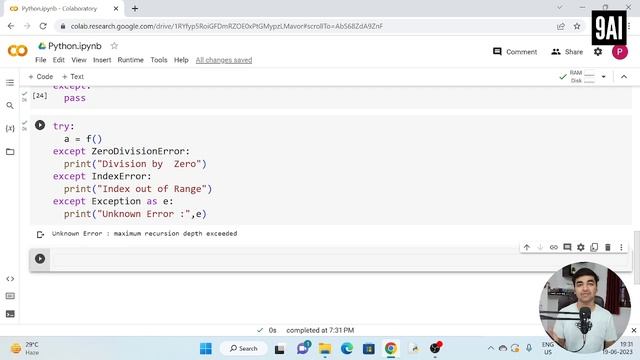Click inside the empty code cell

340,259
